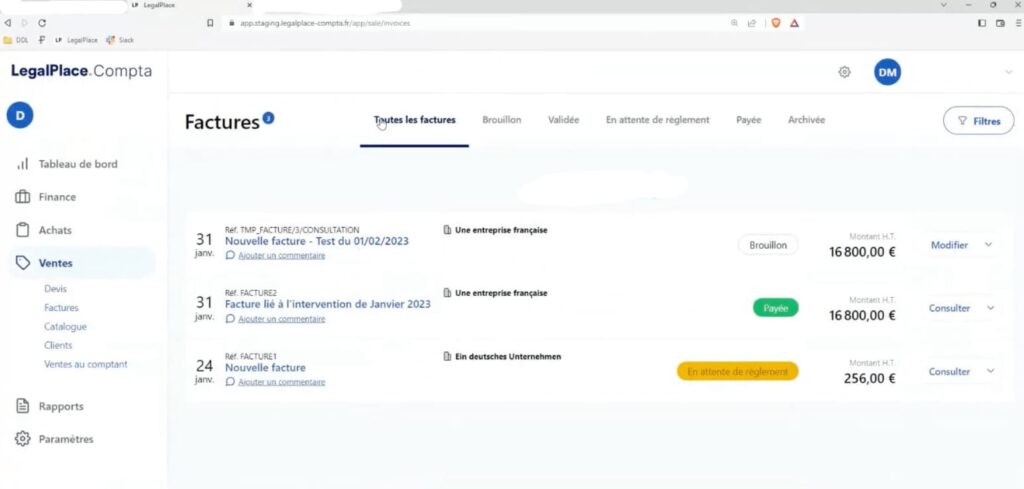Open Nouvelle facture - Test du 01/02/2023

pos(317,241)
